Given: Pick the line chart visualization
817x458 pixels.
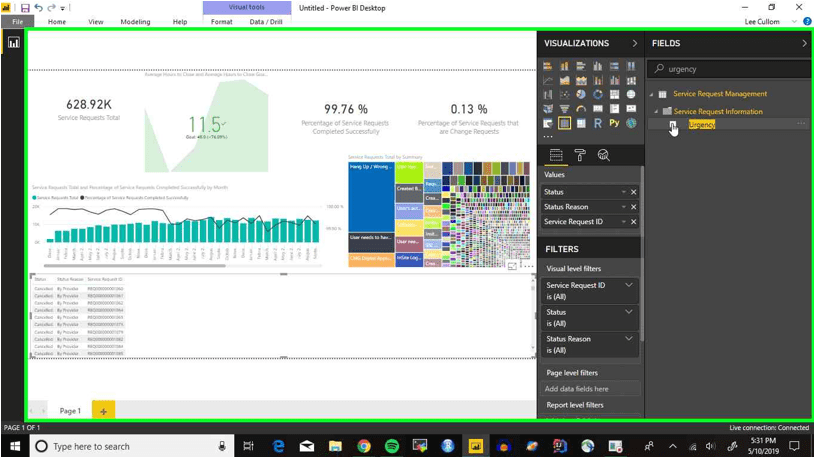Looking at the screenshot, I should point(548,80).
